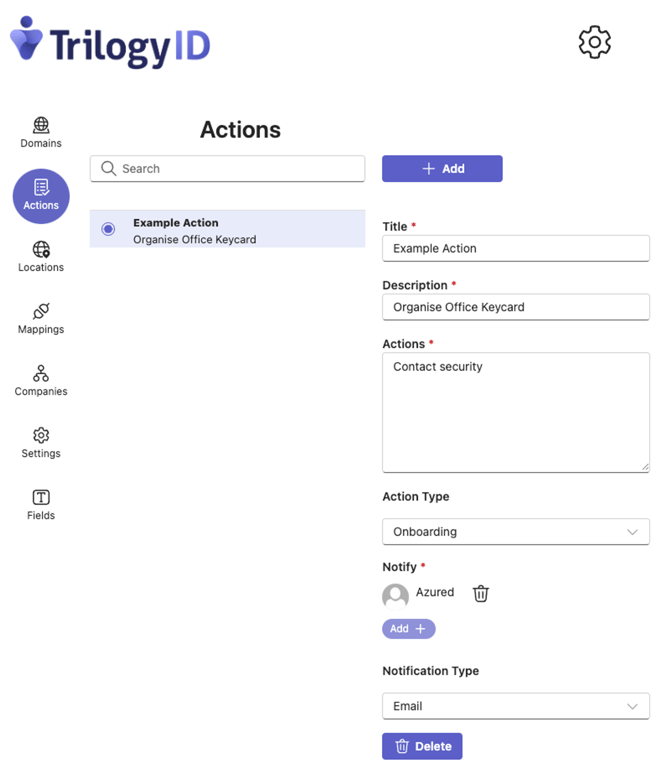Click the Action Type label
This screenshot has height=768, width=655.
pos(416,497)
